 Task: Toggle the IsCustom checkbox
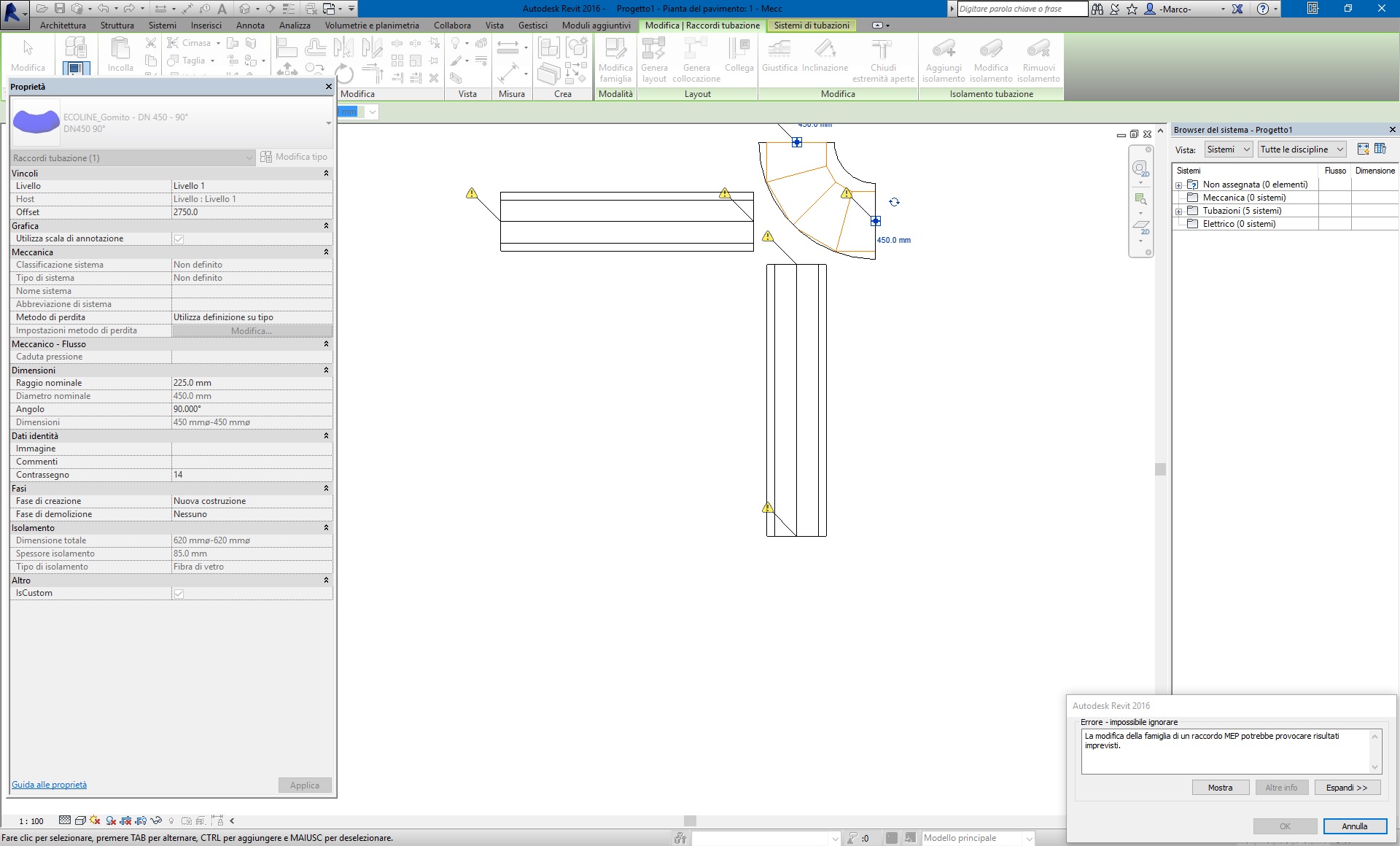pyautogui.click(x=179, y=593)
